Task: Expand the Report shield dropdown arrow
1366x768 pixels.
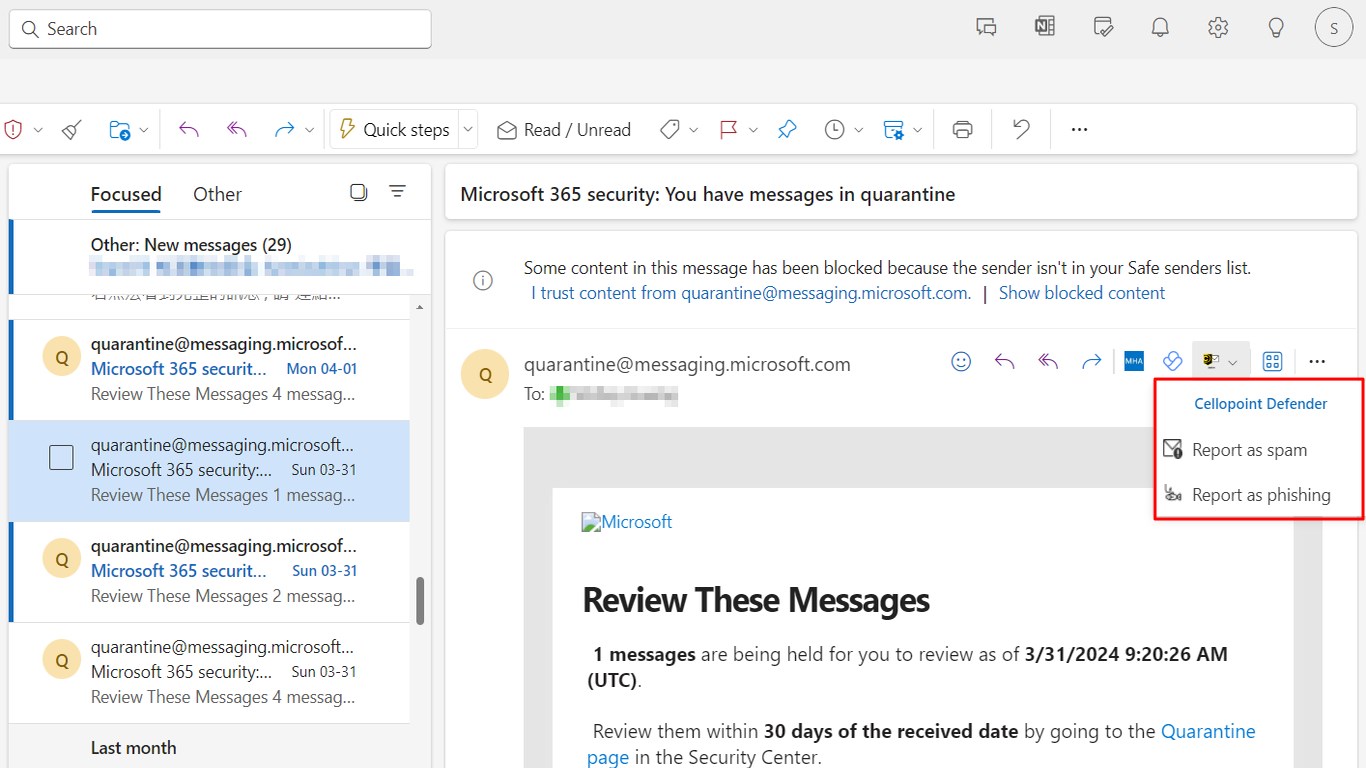Action: tap(38, 131)
